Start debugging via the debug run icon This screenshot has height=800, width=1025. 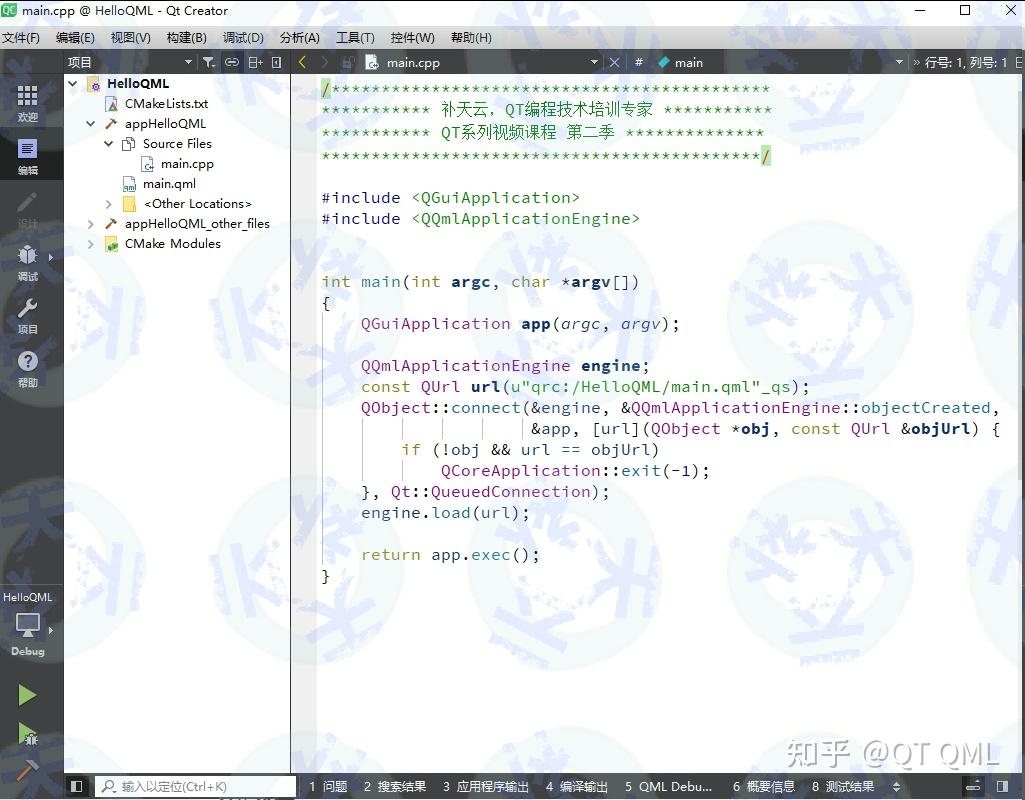(x=27, y=733)
